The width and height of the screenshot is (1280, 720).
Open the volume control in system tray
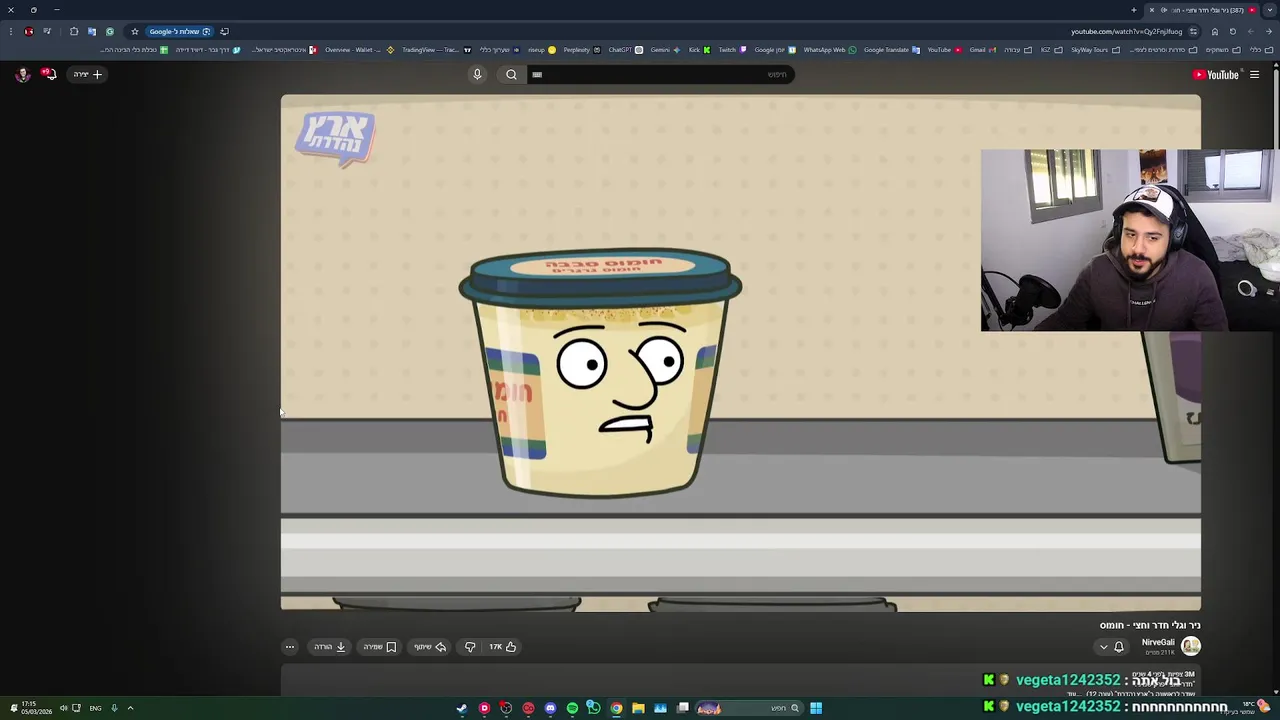(x=63, y=708)
